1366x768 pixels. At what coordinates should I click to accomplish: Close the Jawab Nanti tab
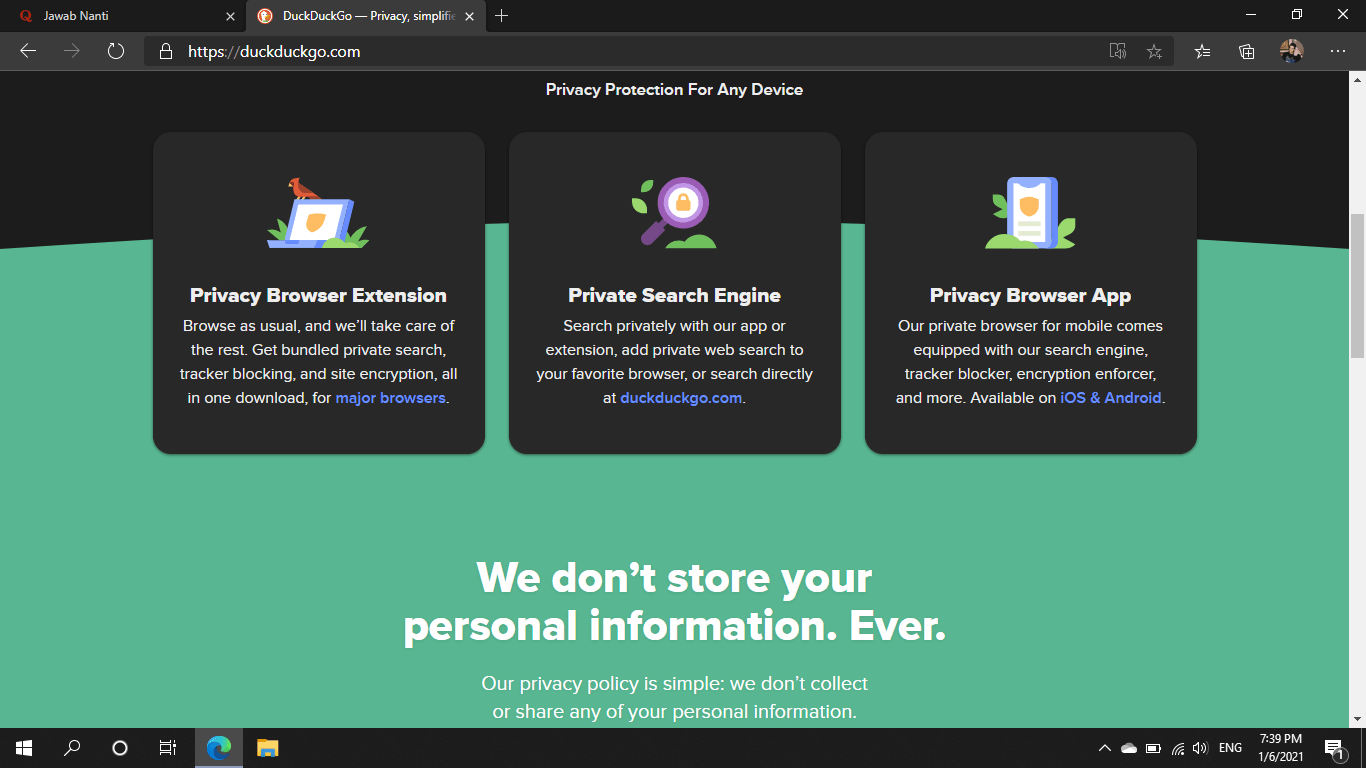(230, 16)
